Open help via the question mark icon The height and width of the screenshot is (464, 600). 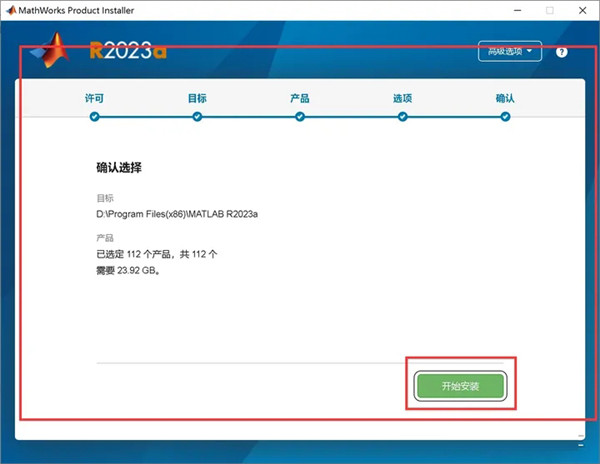coord(561,52)
